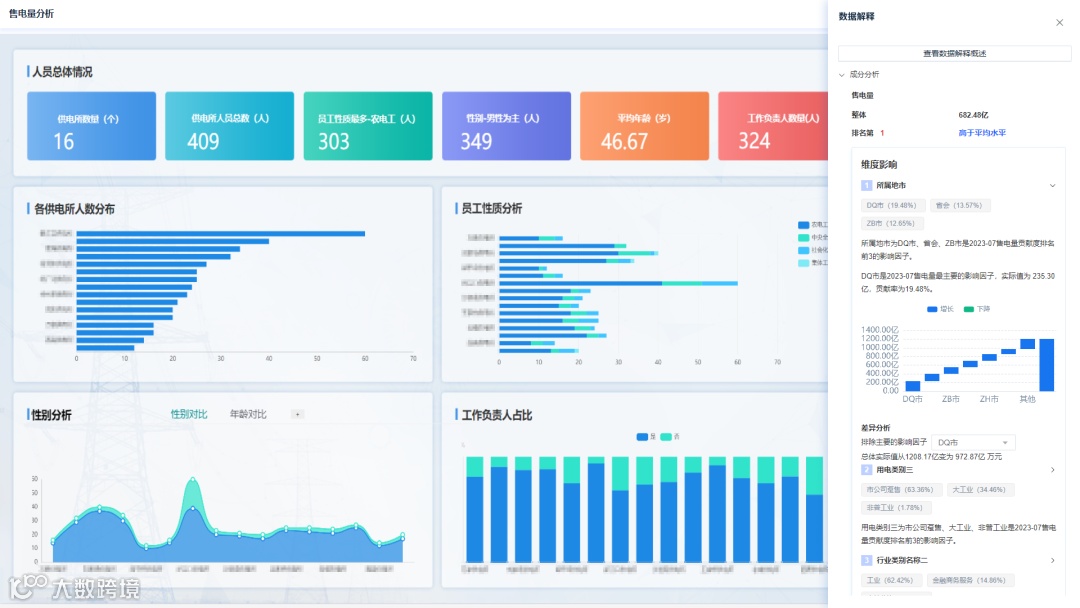
Task: Close the 数据解释 side panel
Action: [1059, 23]
